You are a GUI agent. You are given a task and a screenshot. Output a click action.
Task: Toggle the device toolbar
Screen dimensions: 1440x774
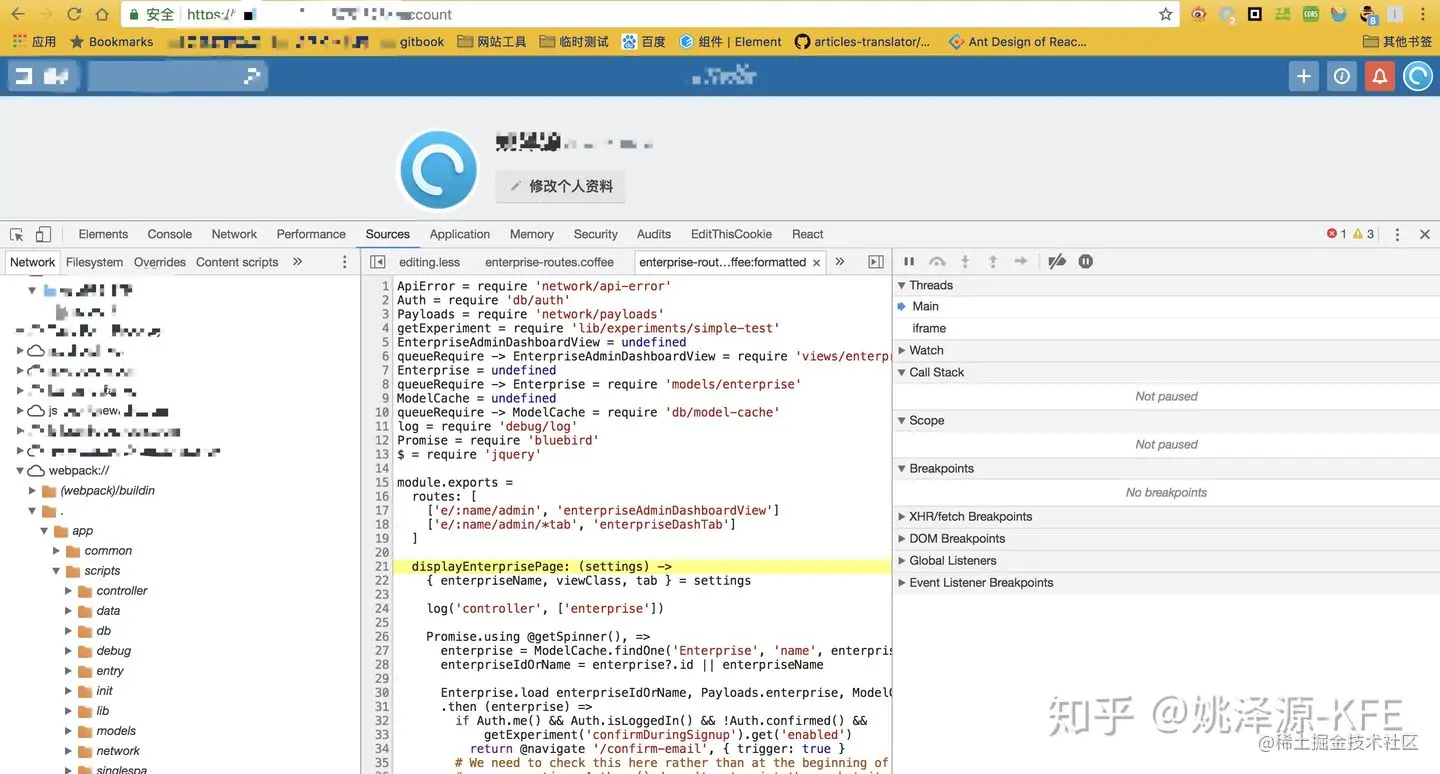tap(43, 234)
